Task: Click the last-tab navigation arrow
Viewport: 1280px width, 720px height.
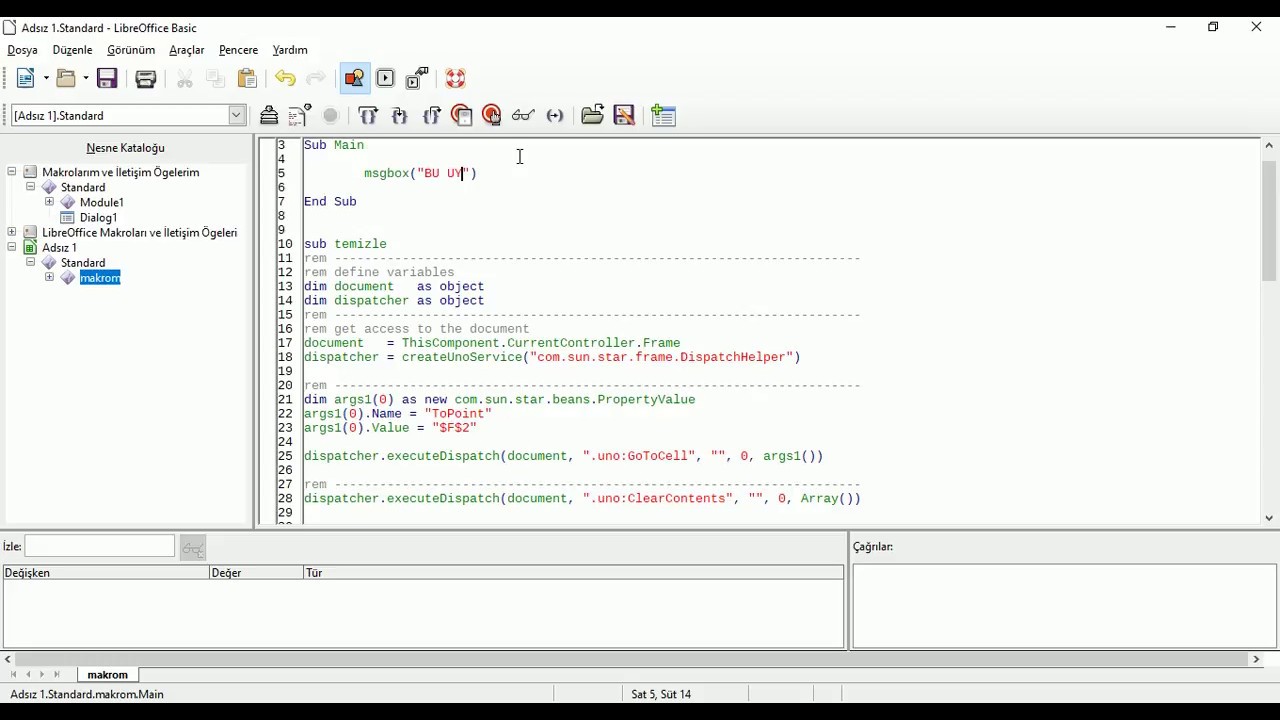Action: click(x=57, y=675)
